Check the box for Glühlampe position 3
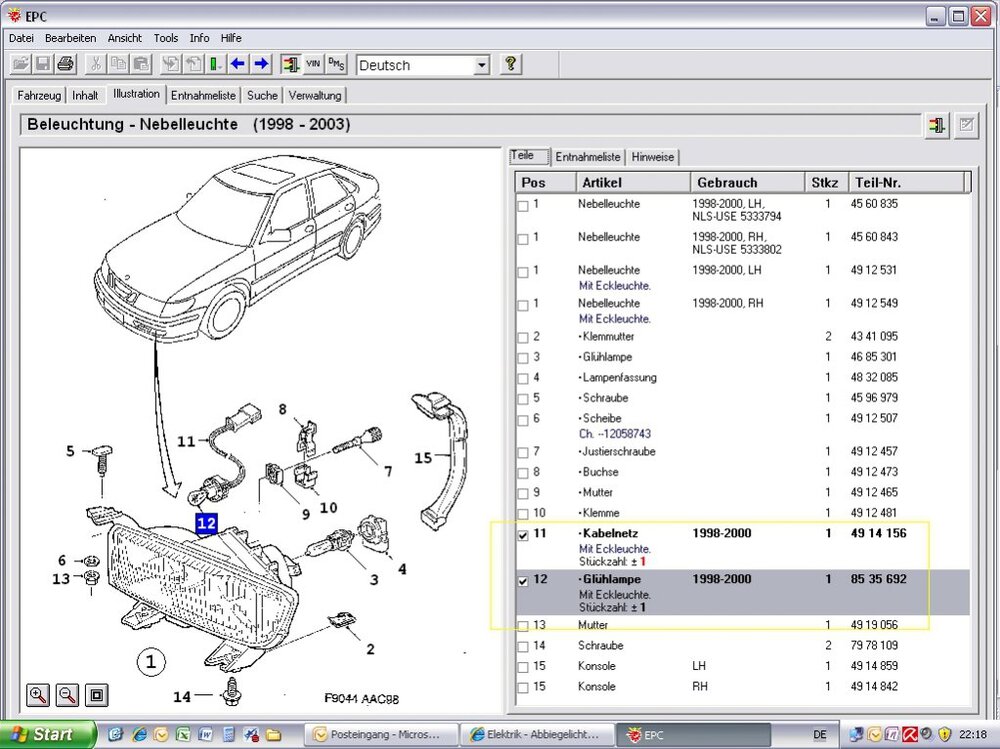This screenshot has height=749, width=1000. tap(523, 358)
